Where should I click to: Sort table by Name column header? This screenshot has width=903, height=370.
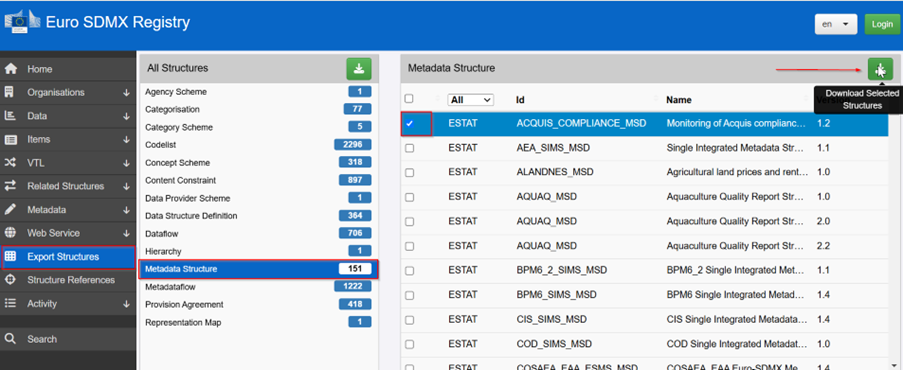point(678,100)
